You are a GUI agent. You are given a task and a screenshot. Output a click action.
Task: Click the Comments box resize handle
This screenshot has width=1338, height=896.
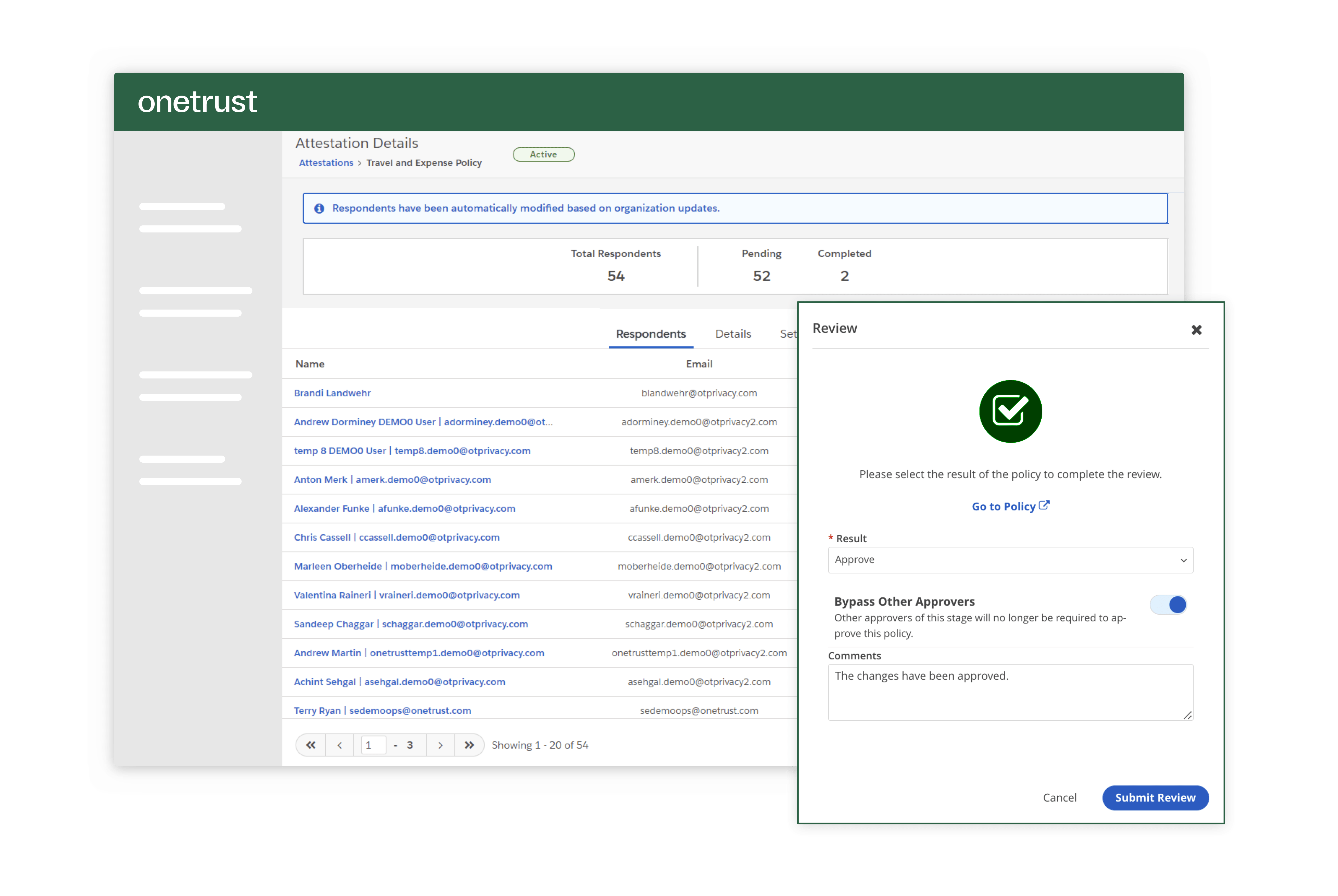[x=1187, y=715]
